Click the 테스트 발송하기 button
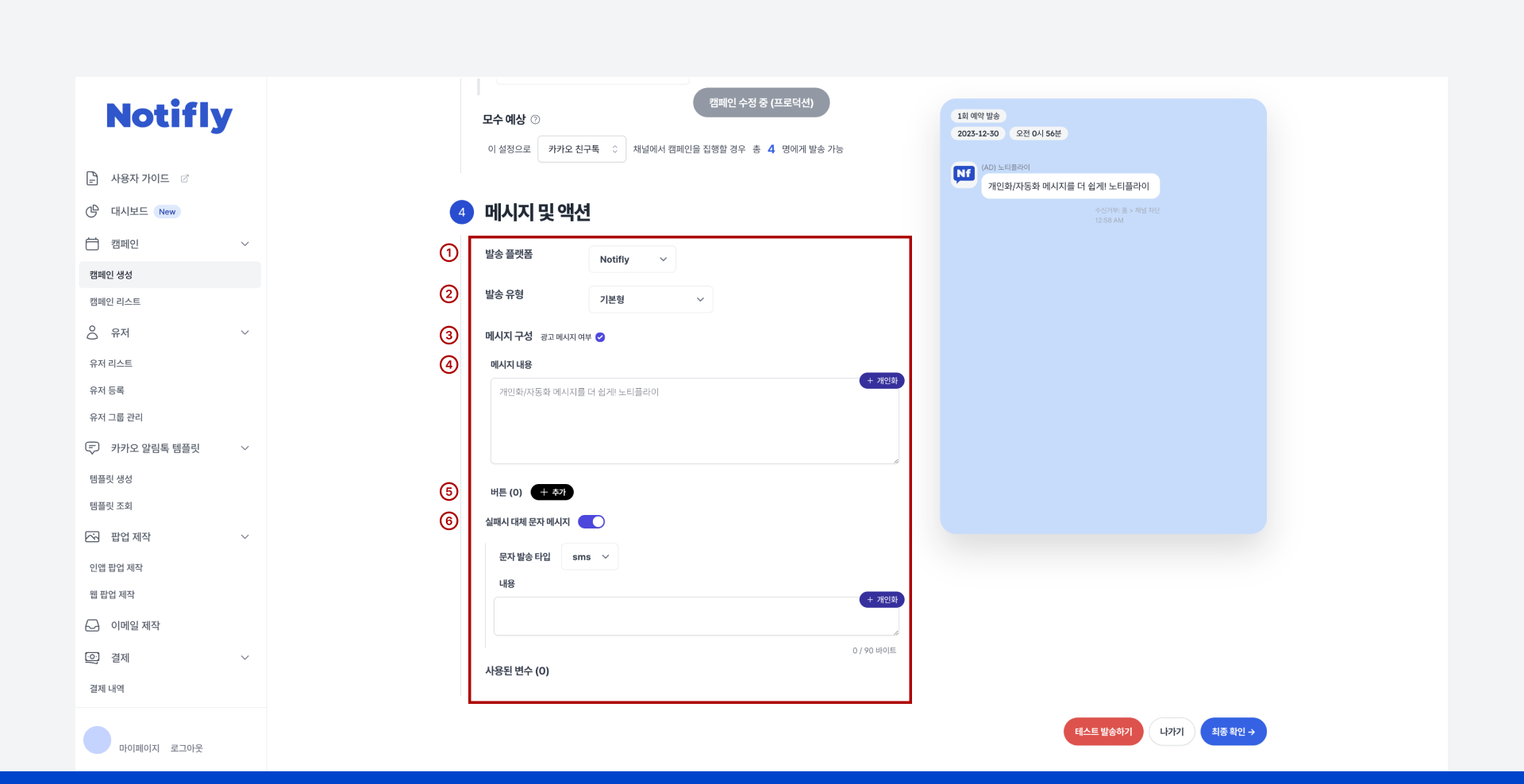This screenshot has width=1524, height=784. point(1103,731)
